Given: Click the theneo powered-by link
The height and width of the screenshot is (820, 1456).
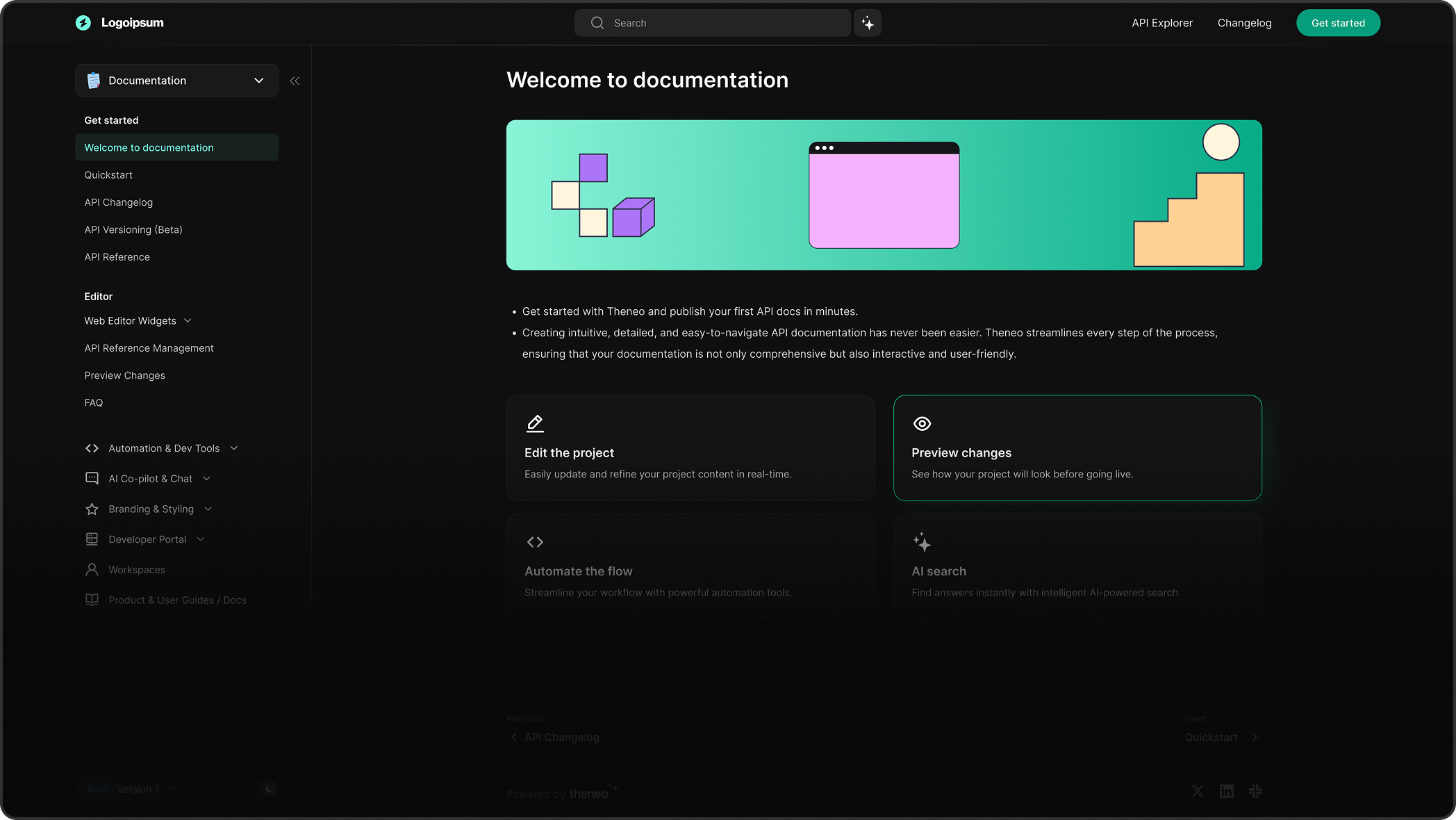Looking at the screenshot, I should click(593, 792).
